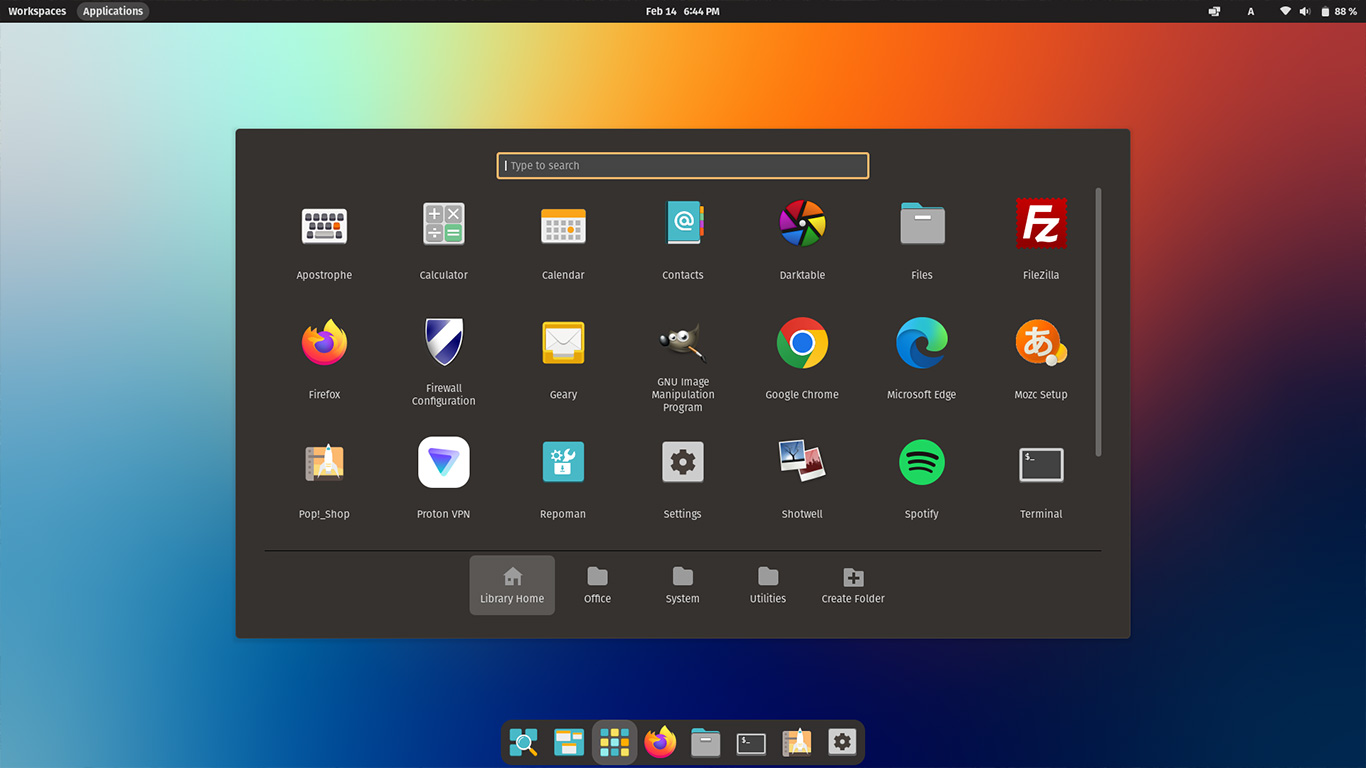The width and height of the screenshot is (1366, 768).
Task: Launch Pop!_Shop from the grid
Action: [324, 477]
